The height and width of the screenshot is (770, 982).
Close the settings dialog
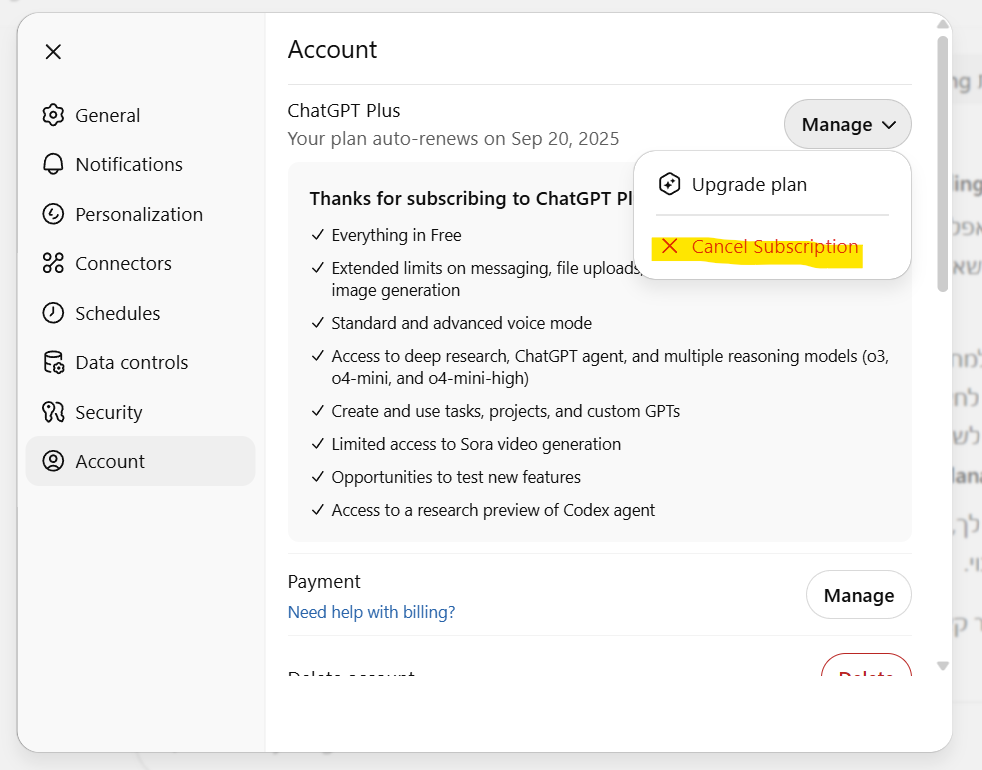[53, 52]
